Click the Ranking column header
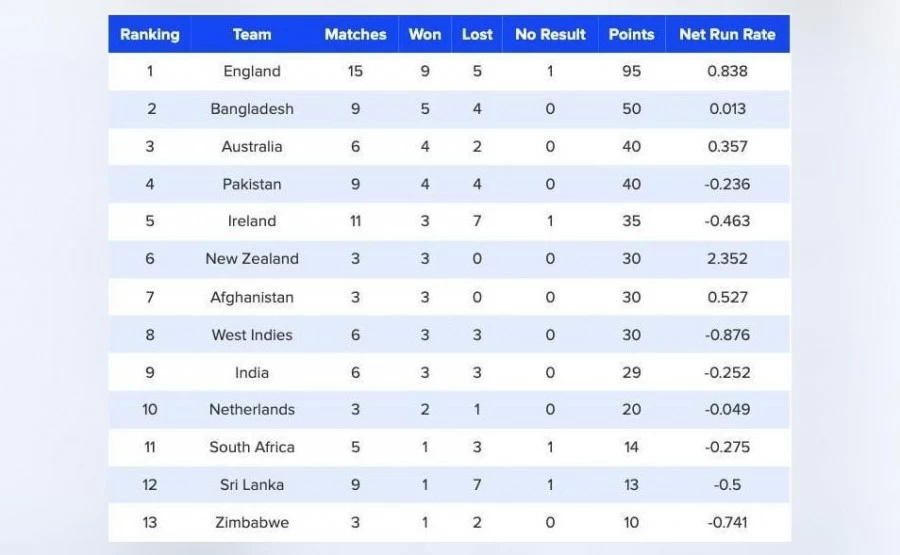 pos(150,34)
